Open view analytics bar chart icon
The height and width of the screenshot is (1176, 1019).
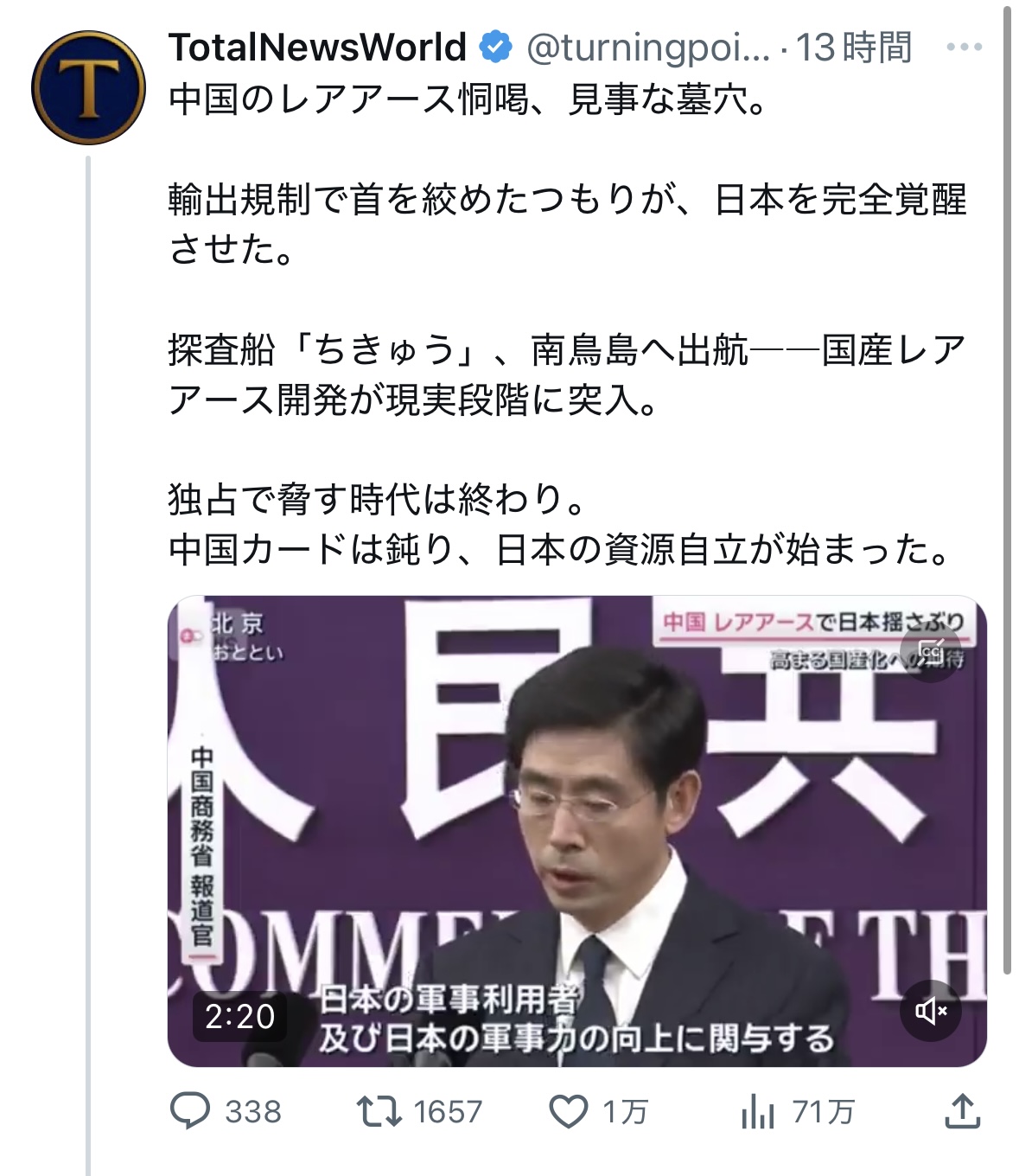[758, 1111]
